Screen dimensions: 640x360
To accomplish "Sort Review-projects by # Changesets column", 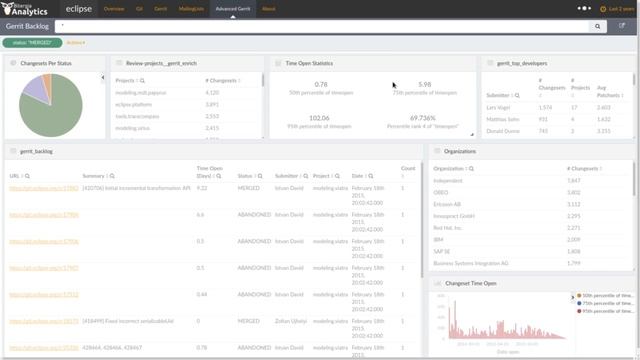I will [x=223, y=81].
